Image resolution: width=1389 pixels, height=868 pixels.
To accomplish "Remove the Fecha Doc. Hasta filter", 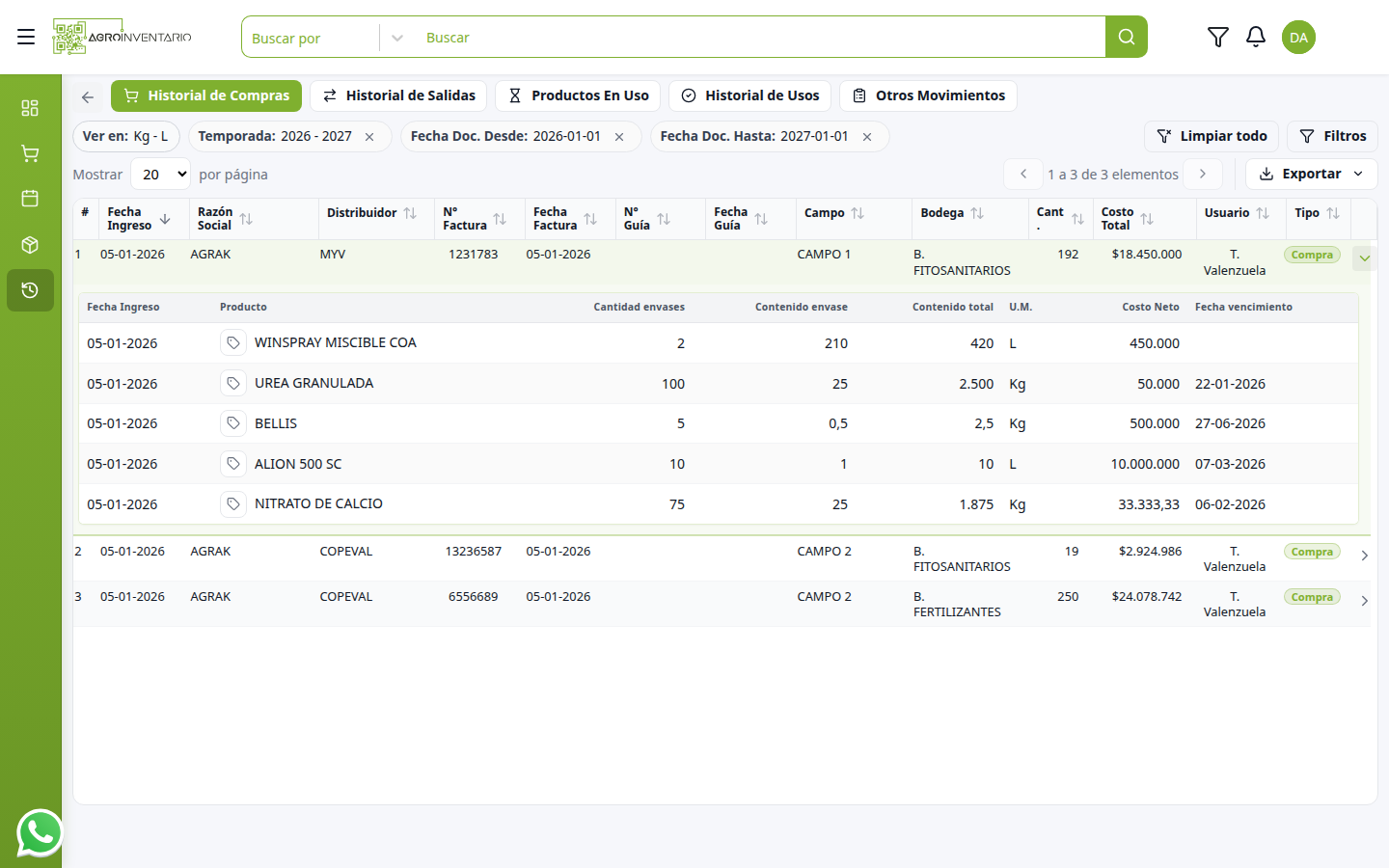I will tap(867, 137).
